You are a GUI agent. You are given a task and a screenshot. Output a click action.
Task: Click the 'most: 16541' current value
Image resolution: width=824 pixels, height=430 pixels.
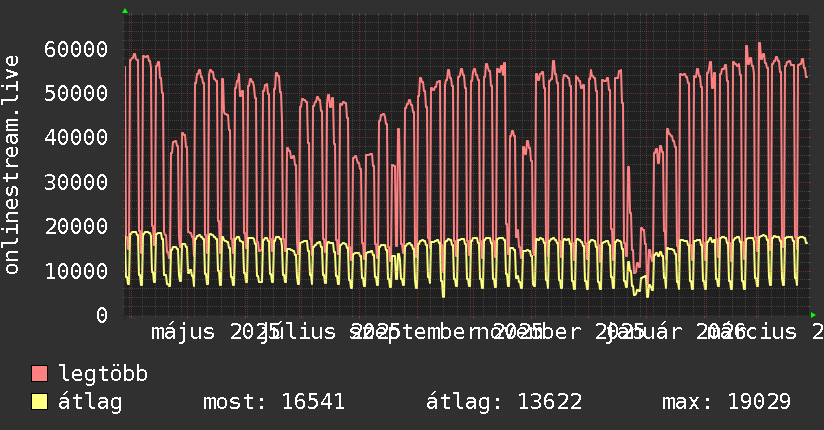coord(273,403)
